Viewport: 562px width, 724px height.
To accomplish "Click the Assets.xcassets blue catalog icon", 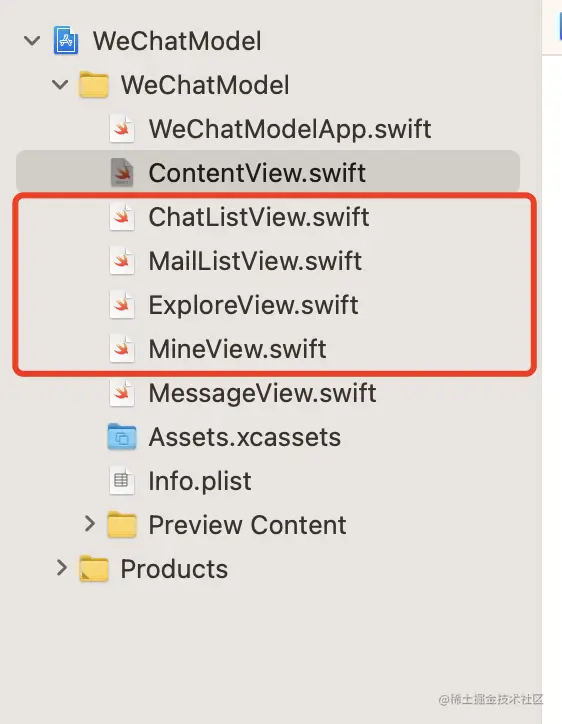I will coord(122,437).
